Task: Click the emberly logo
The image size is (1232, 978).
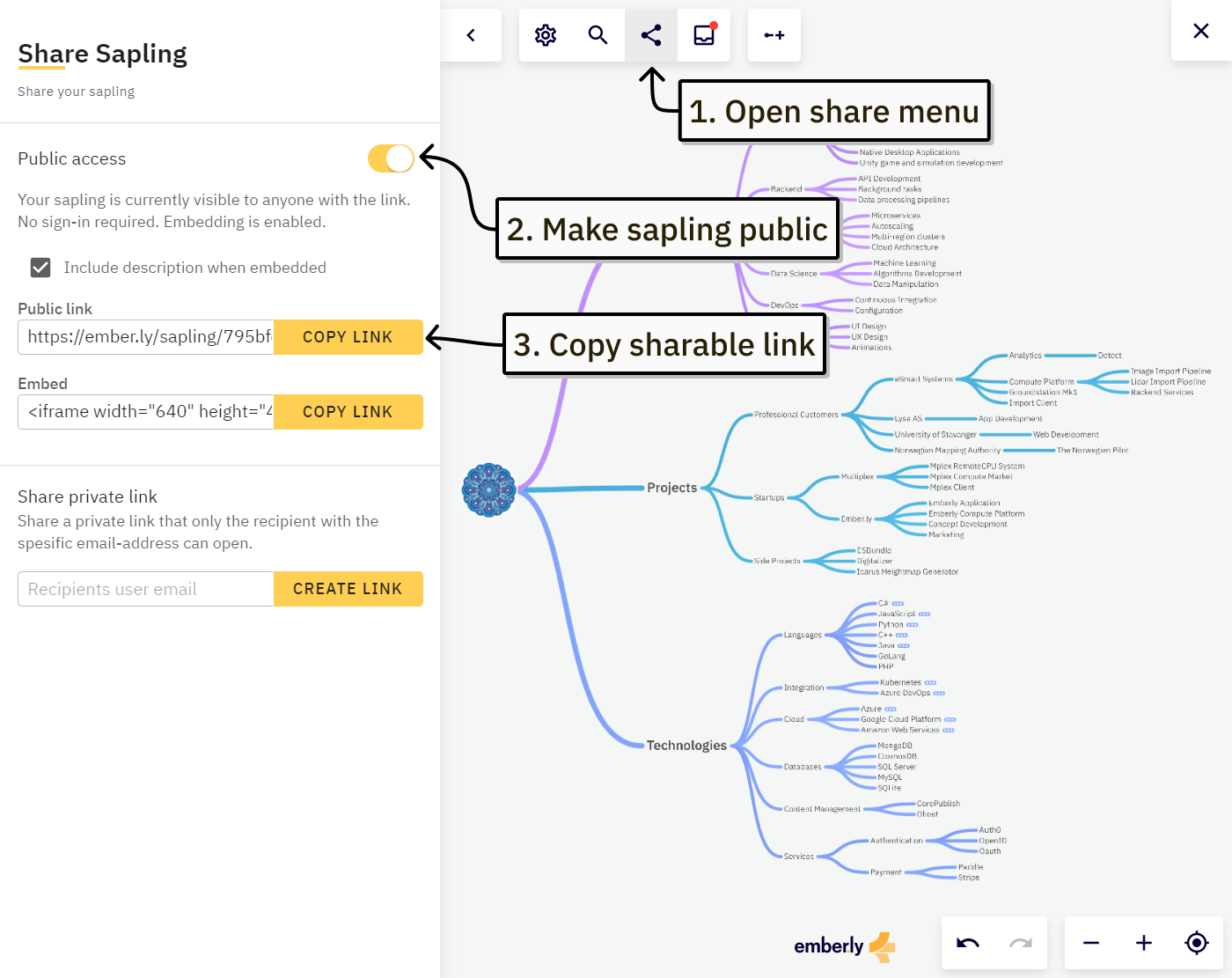Action: tap(844, 946)
